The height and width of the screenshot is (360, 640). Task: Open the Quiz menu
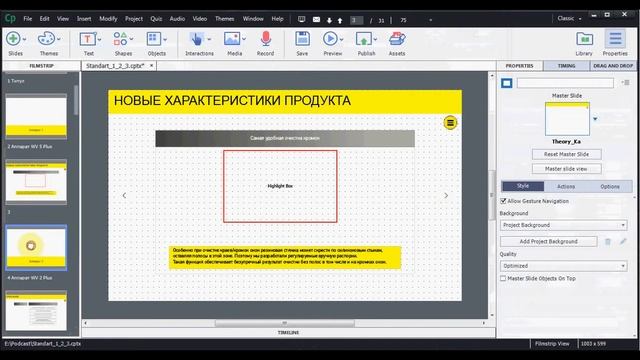coord(156,19)
